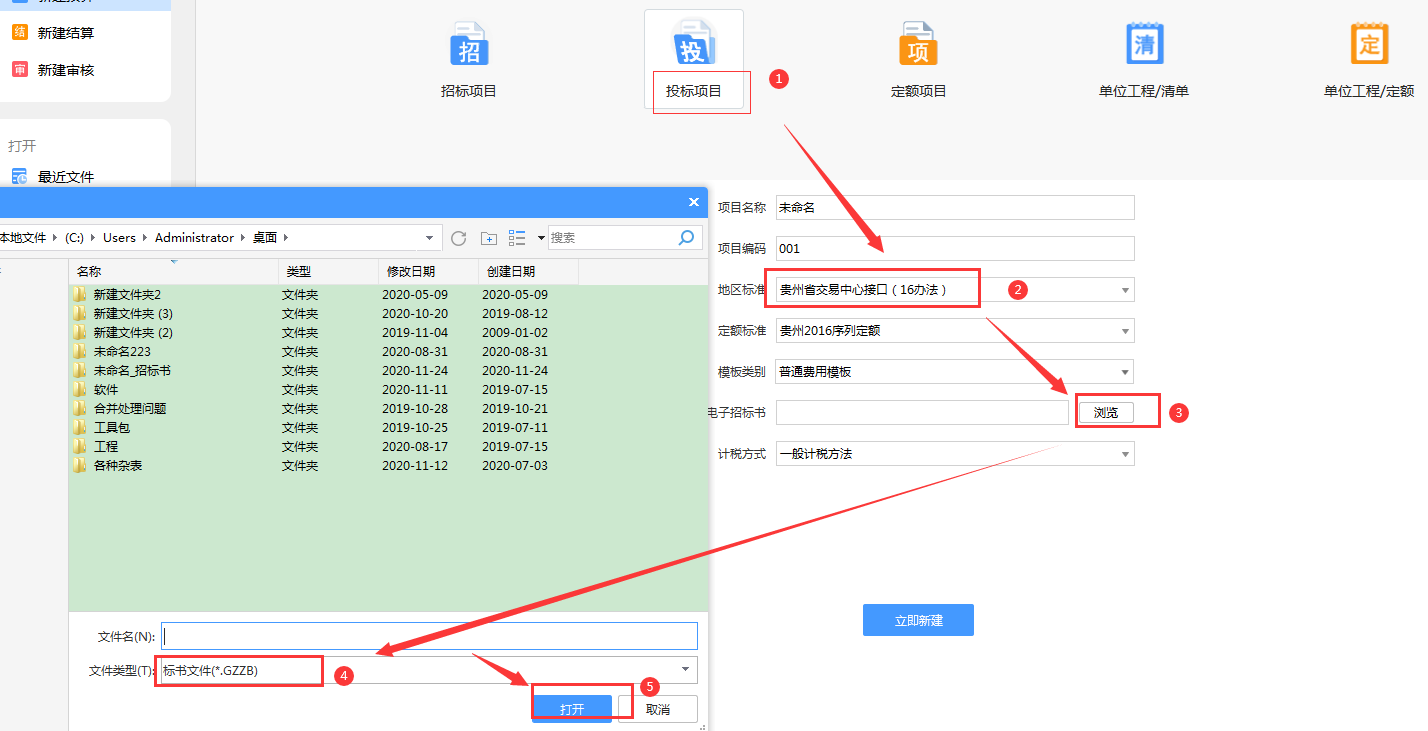The image size is (1428, 731).
Task: Click the 浏览 button
Action: pos(1106,412)
